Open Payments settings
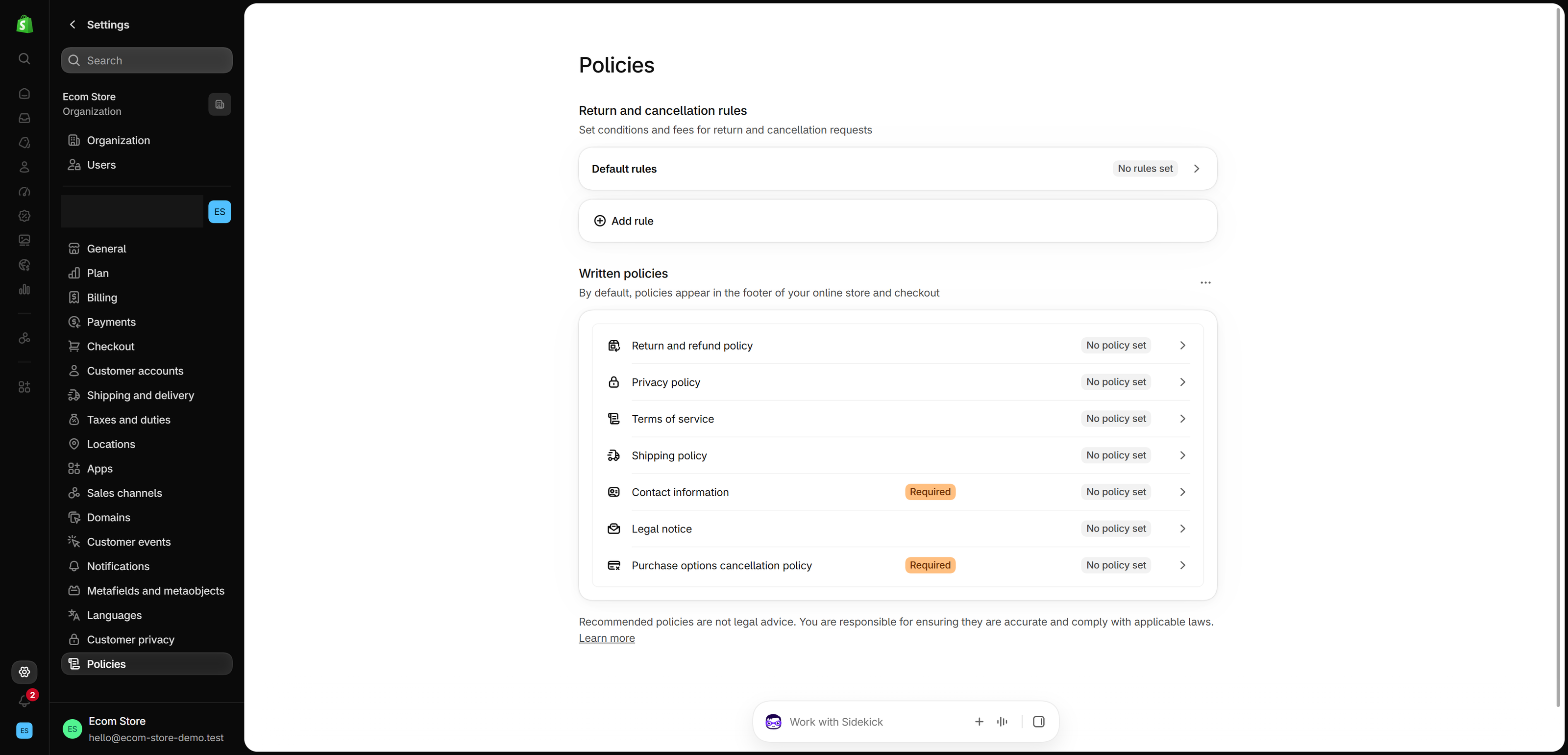 (x=147, y=322)
